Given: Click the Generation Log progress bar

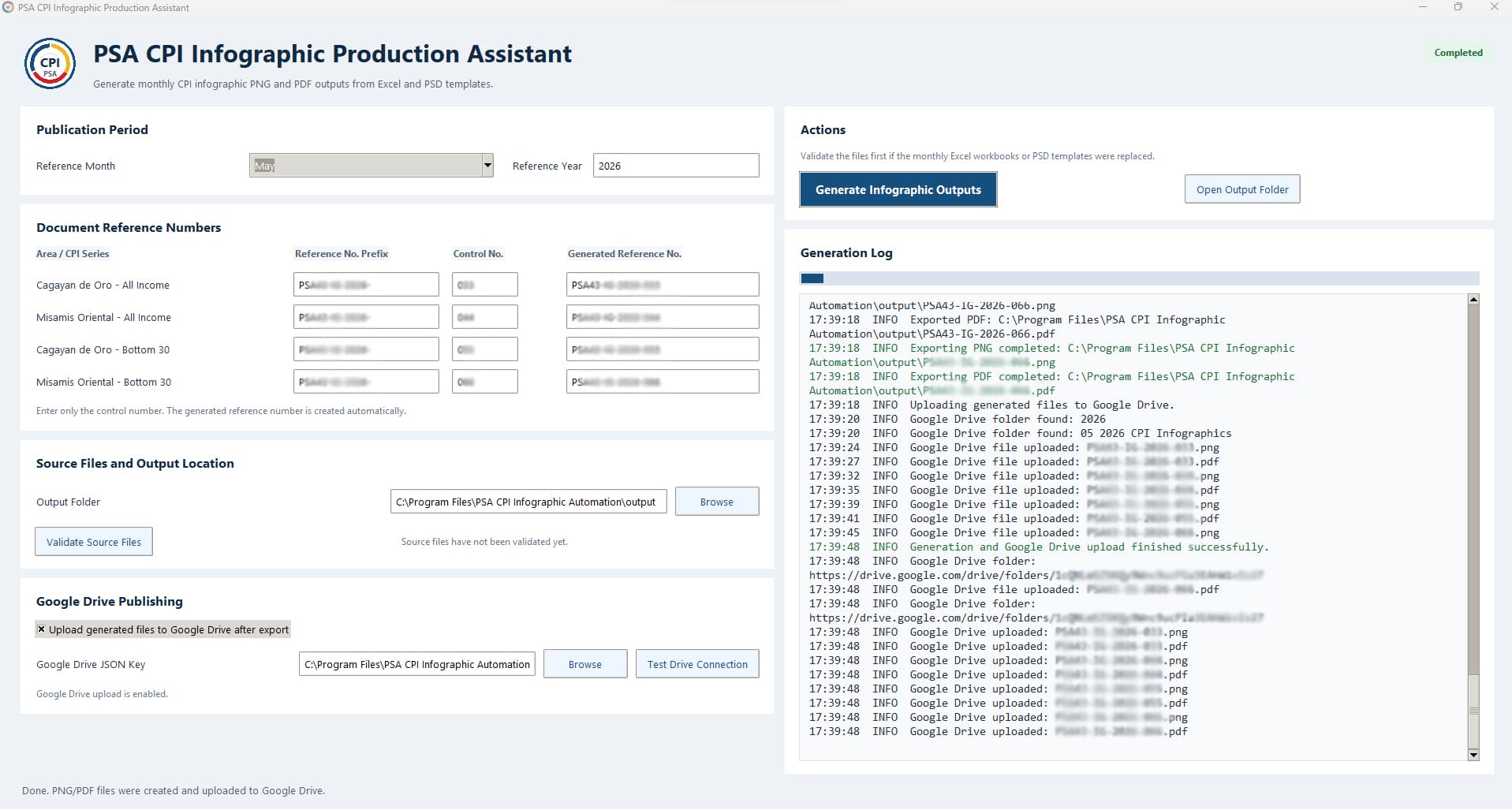Looking at the screenshot, I should [1140, 278].
